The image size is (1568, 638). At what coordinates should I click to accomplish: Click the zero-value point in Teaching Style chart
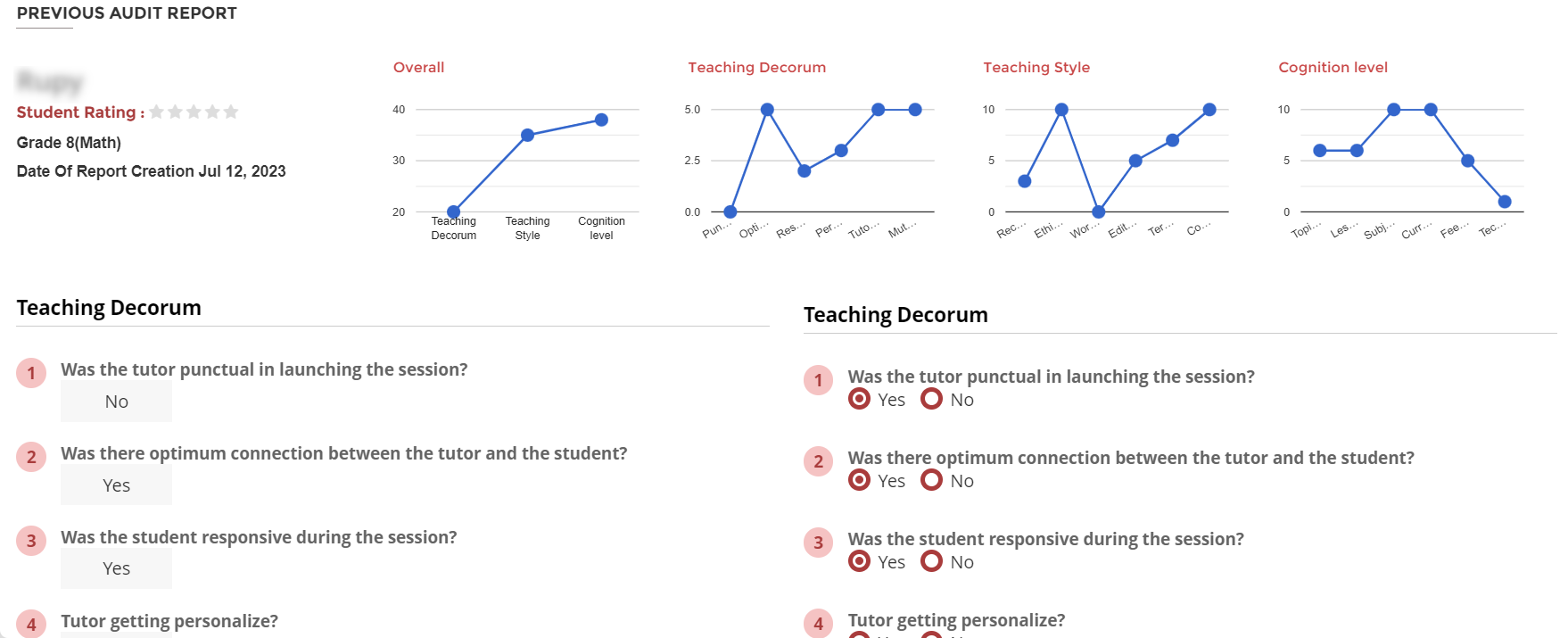pos(1098,211)
